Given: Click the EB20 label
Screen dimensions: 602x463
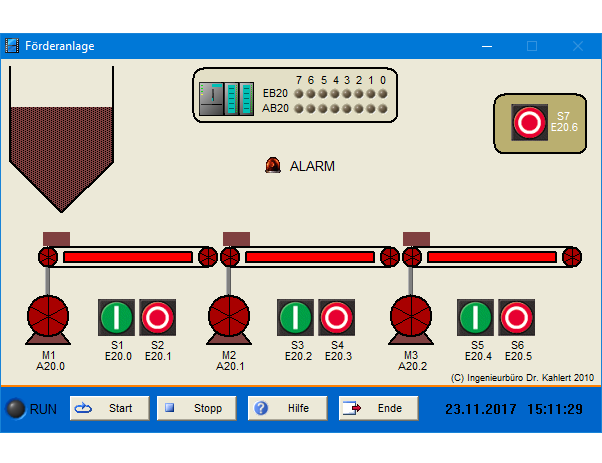Looking at the screenshot, I should point(275,93).
